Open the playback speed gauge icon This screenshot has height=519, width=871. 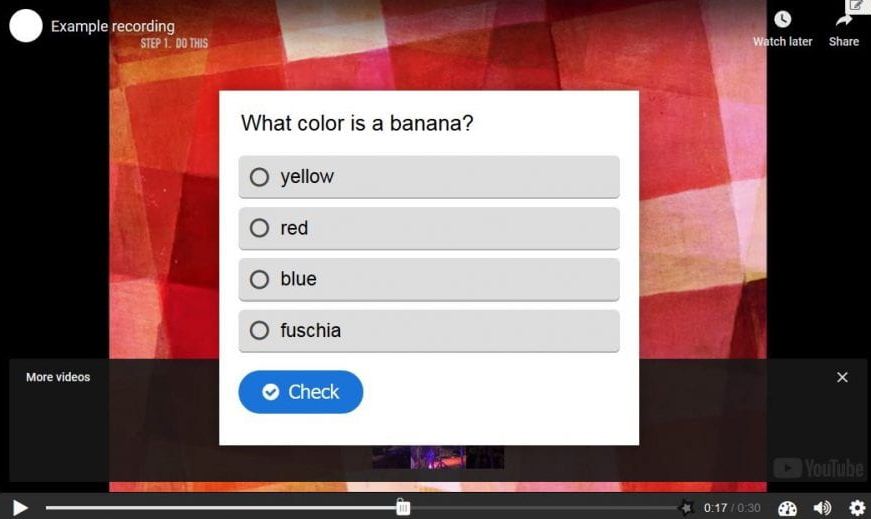[x=787, y=508]
